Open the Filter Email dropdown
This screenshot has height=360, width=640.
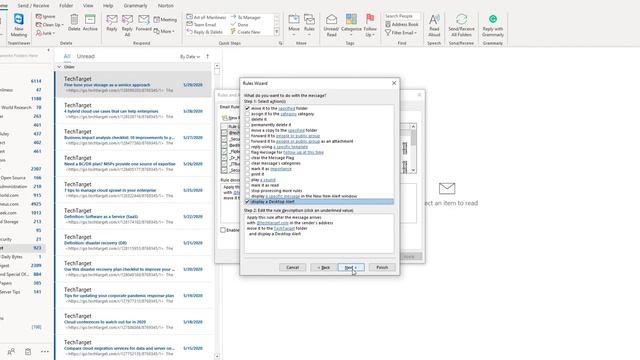click(401, 33)
